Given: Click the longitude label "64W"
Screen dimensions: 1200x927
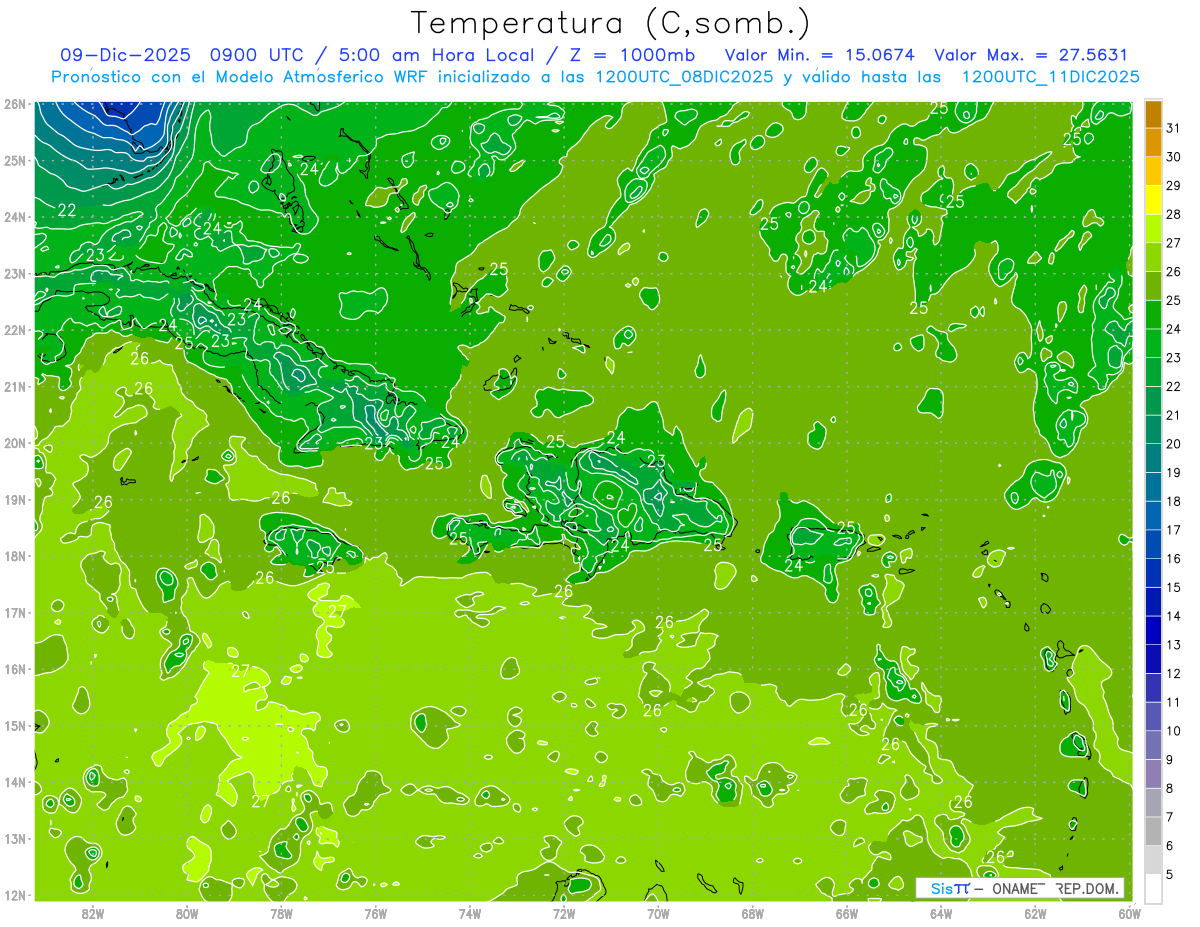Looking at the screenshot, I should [940, 912].
